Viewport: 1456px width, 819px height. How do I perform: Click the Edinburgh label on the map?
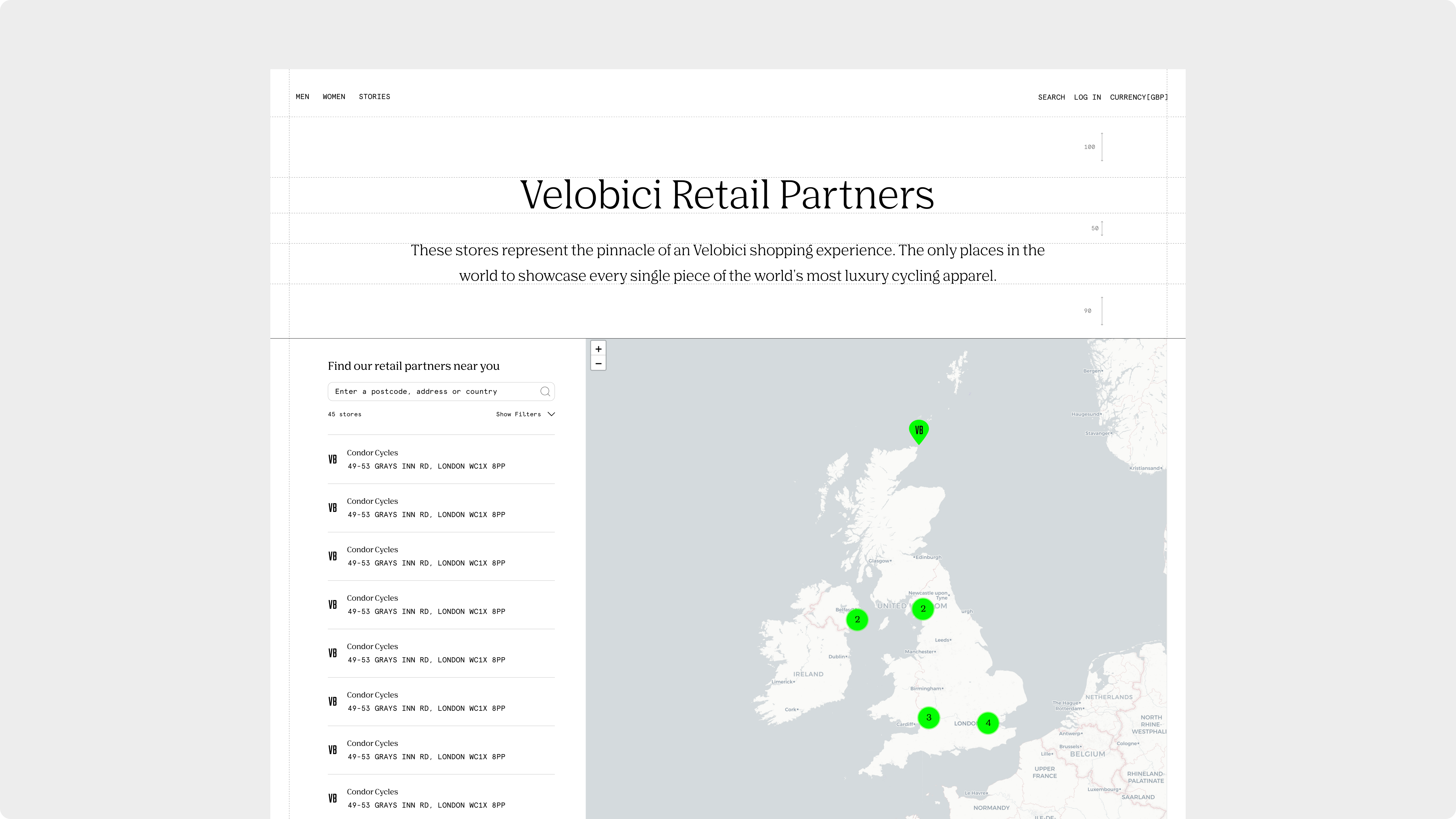coord(928,557)
